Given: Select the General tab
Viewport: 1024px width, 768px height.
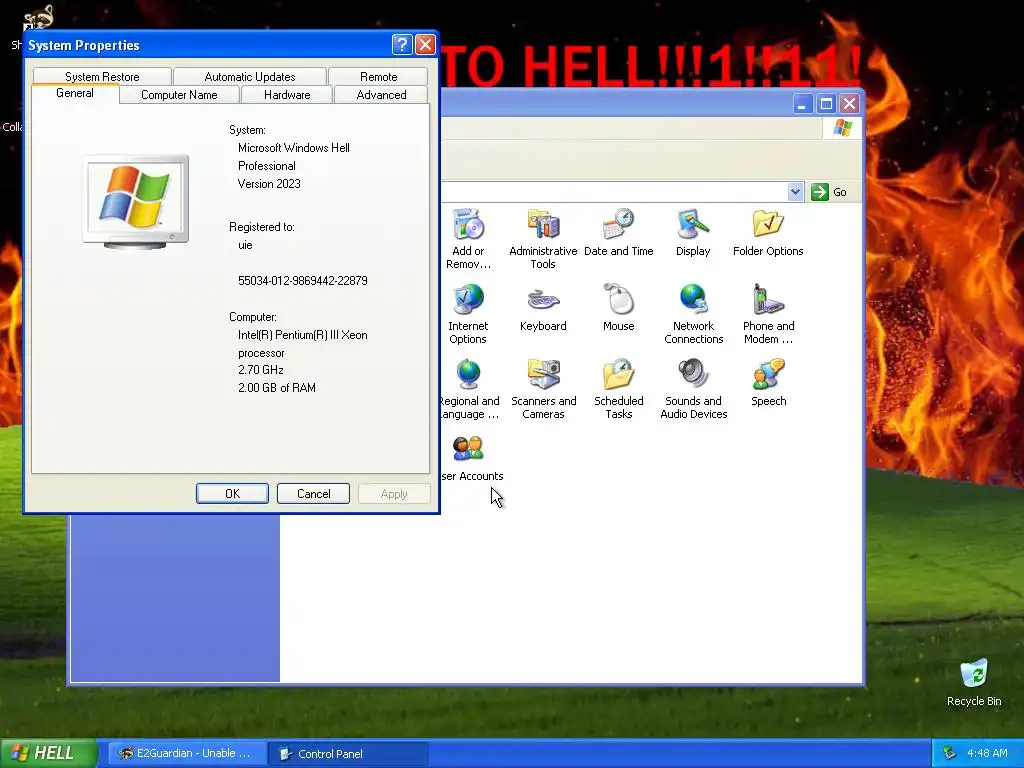Looking at the screenshot, I should pos(75,93).
